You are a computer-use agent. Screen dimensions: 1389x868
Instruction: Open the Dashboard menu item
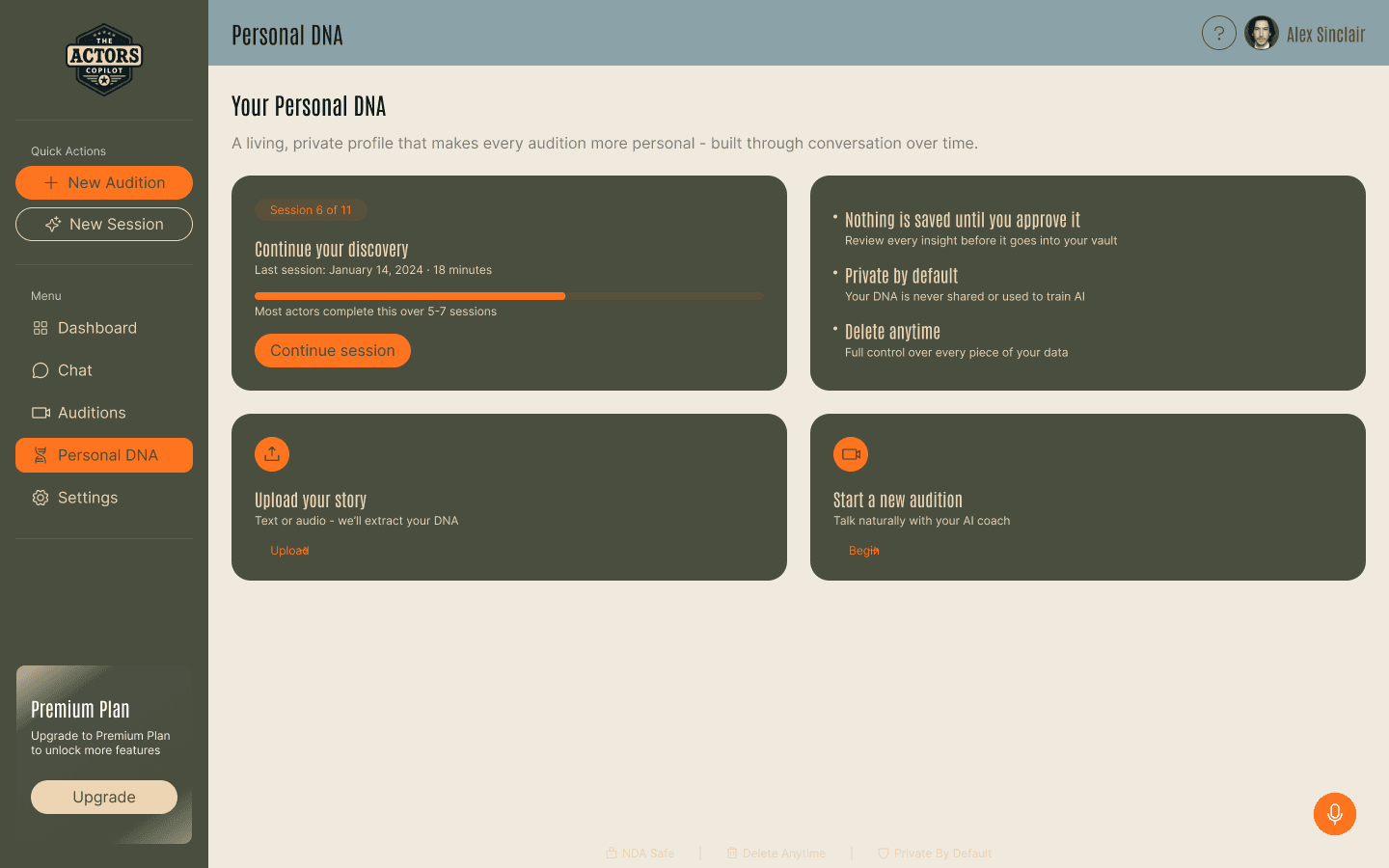point(104,328)
